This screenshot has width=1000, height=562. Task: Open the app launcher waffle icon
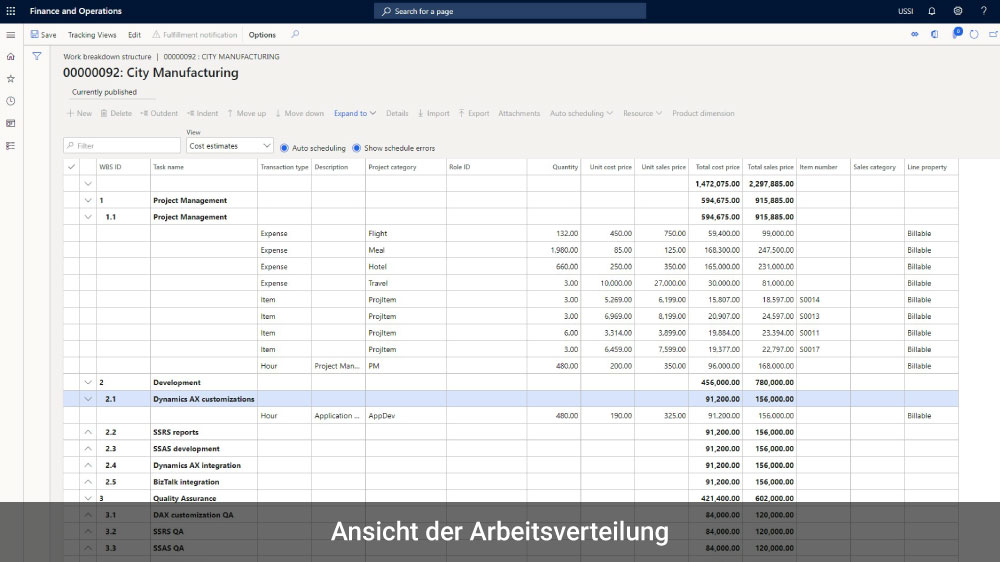click(11, 11)
